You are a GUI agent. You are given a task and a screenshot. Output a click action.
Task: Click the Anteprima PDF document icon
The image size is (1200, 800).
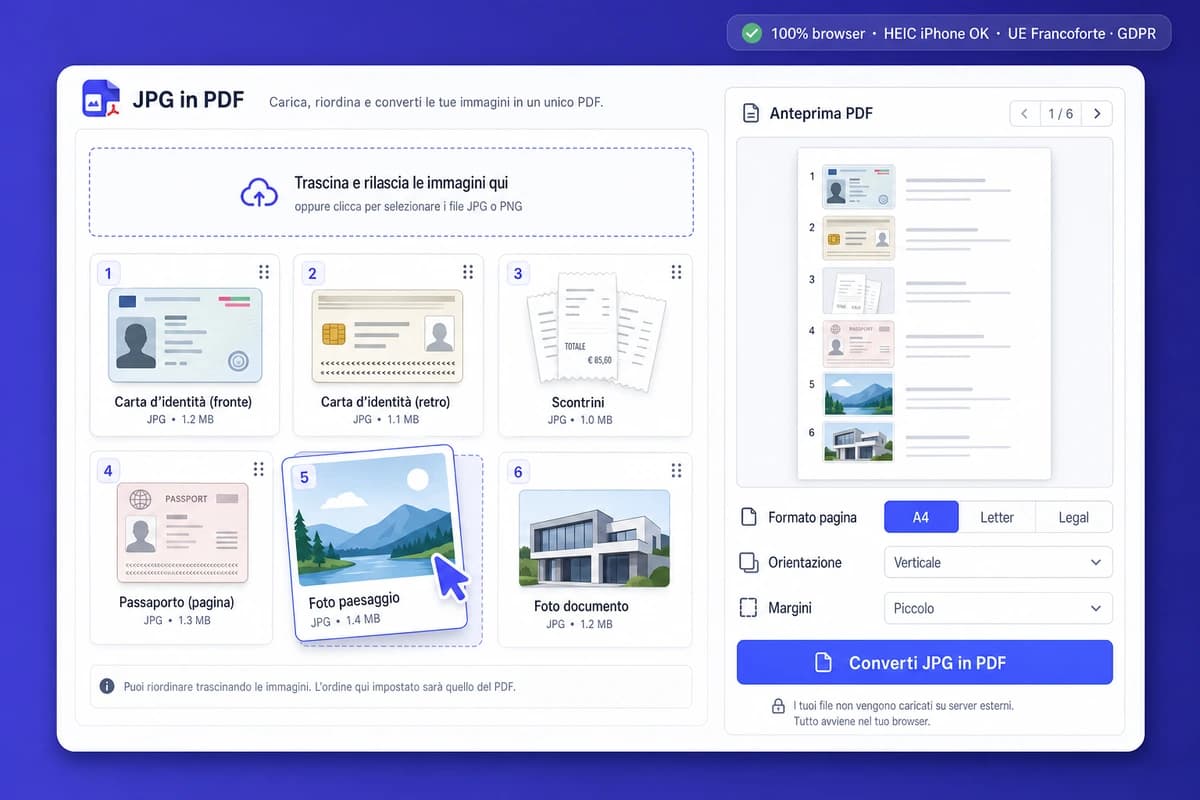point(751,113)
